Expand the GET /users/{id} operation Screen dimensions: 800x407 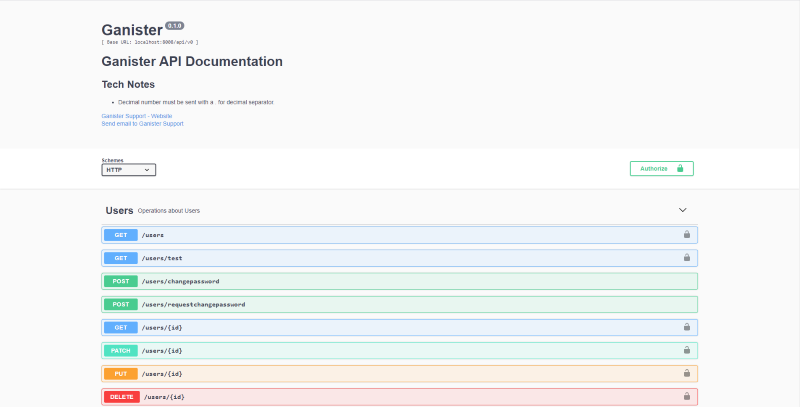point(399,327)
